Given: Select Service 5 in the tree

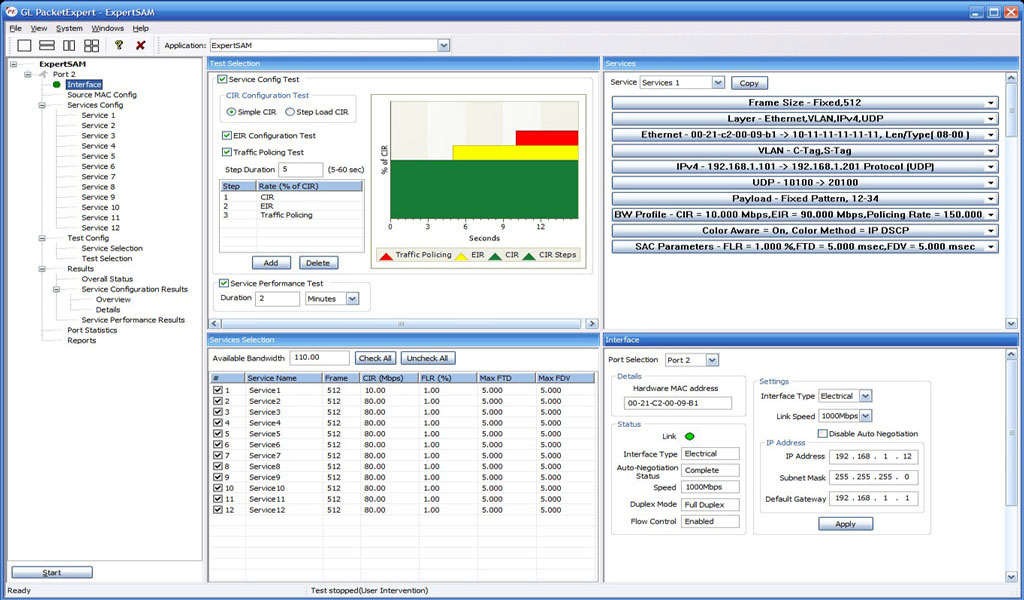Looking at the screenshot, I should (x=98, y=156).
